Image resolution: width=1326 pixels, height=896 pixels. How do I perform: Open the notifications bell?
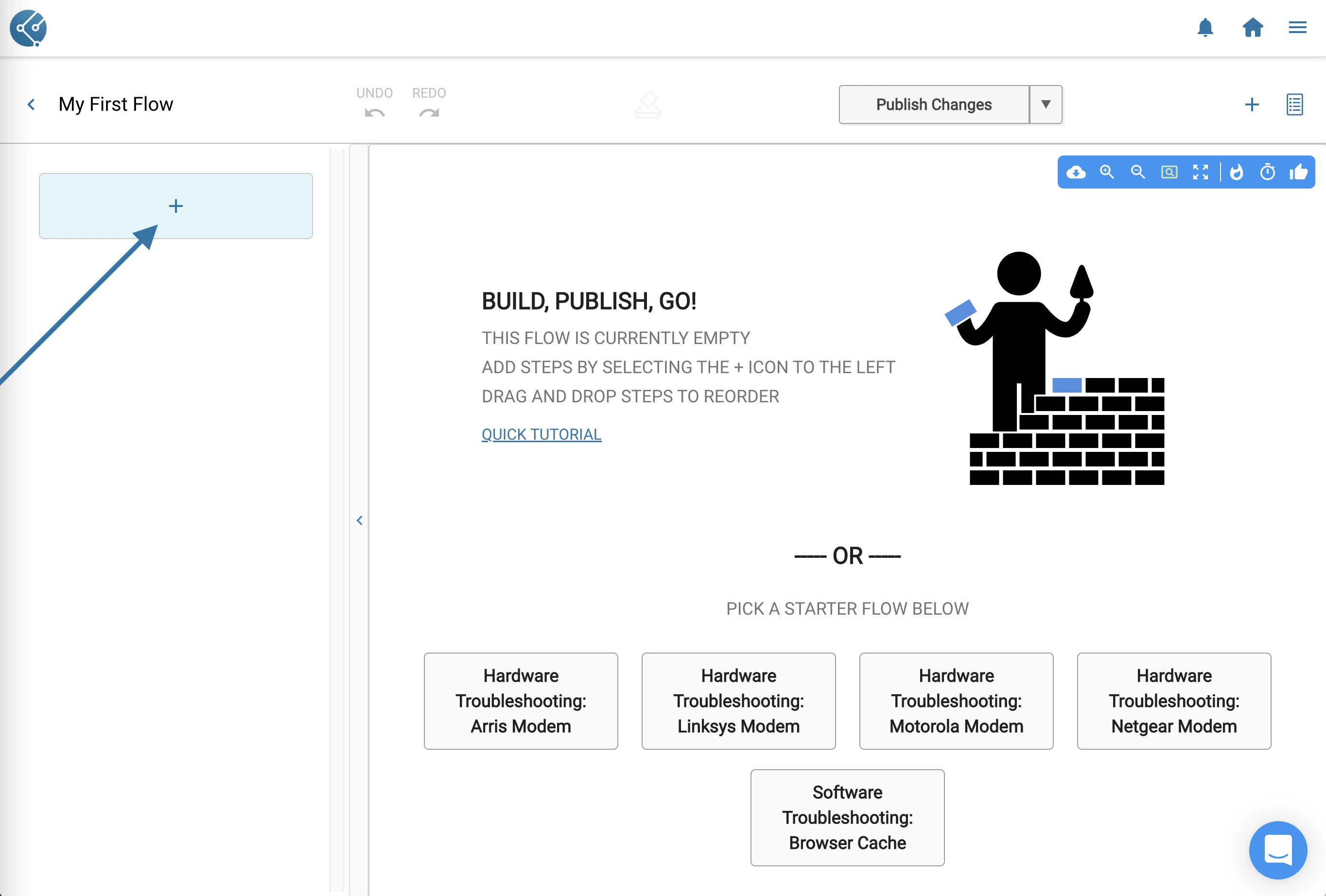tap(1205, 27)
